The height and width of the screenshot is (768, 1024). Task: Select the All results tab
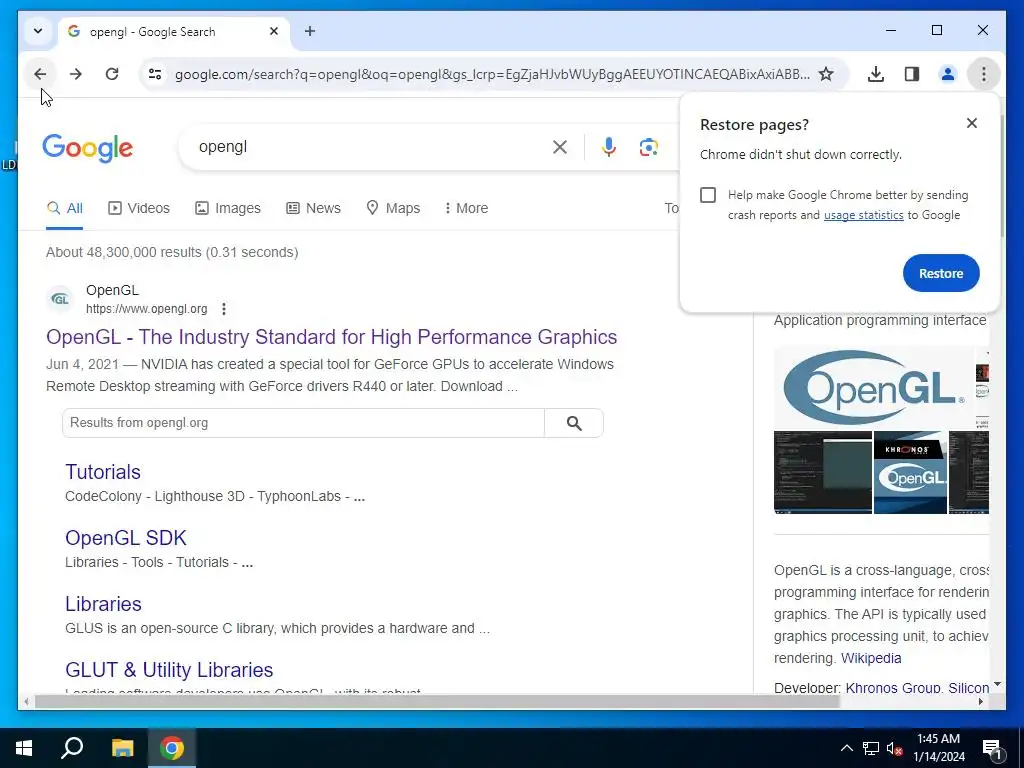65,208
